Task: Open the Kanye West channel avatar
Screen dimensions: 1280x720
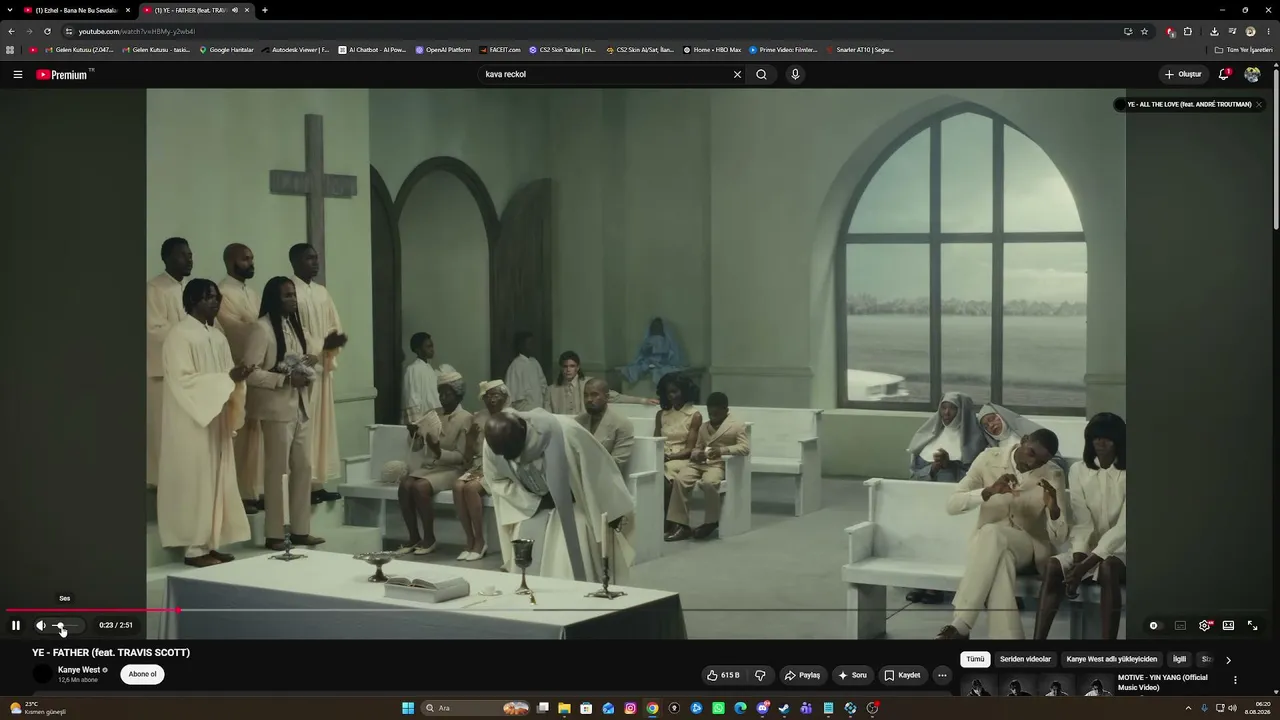Action: pos(42,674)
